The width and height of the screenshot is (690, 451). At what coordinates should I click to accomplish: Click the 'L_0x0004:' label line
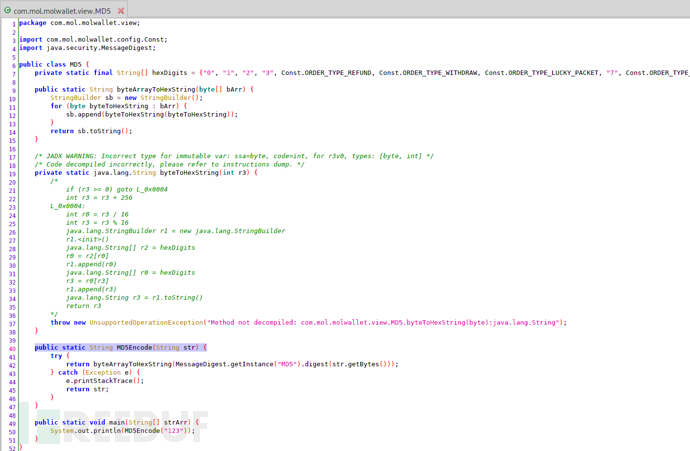(x=67, y=206)
